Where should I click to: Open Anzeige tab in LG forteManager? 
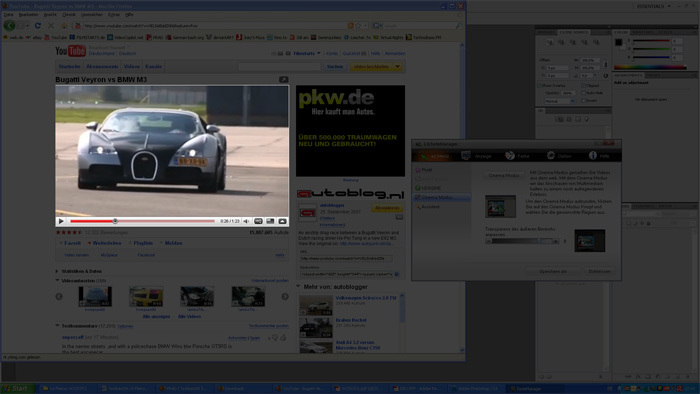point(476,156)
